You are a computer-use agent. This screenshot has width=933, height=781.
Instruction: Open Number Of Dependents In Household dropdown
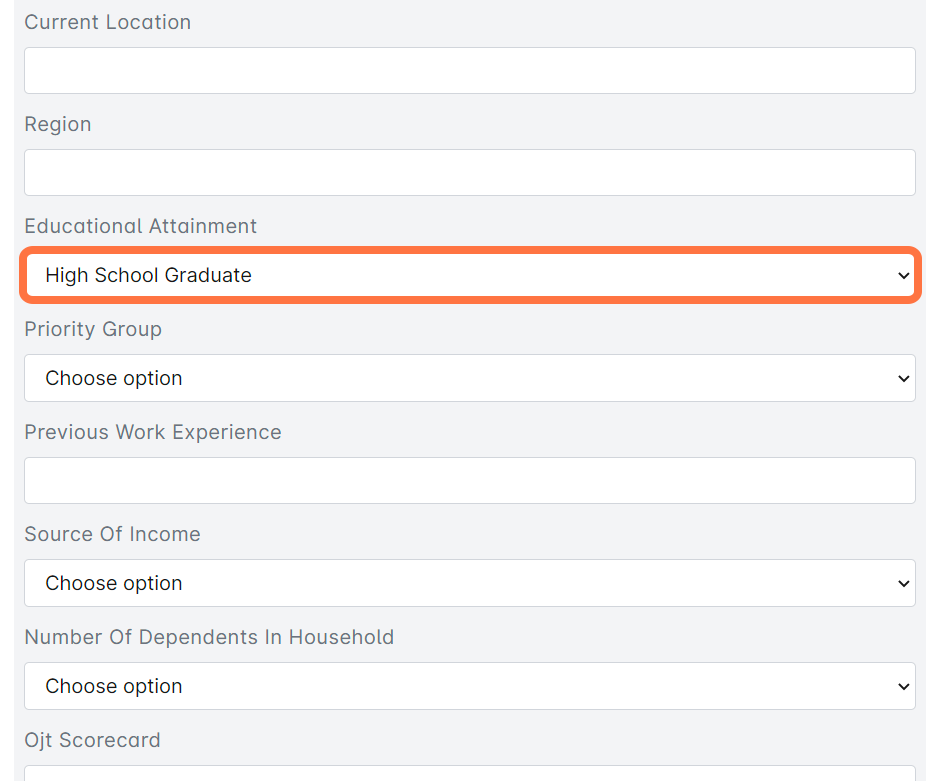[x=469, y=686]
